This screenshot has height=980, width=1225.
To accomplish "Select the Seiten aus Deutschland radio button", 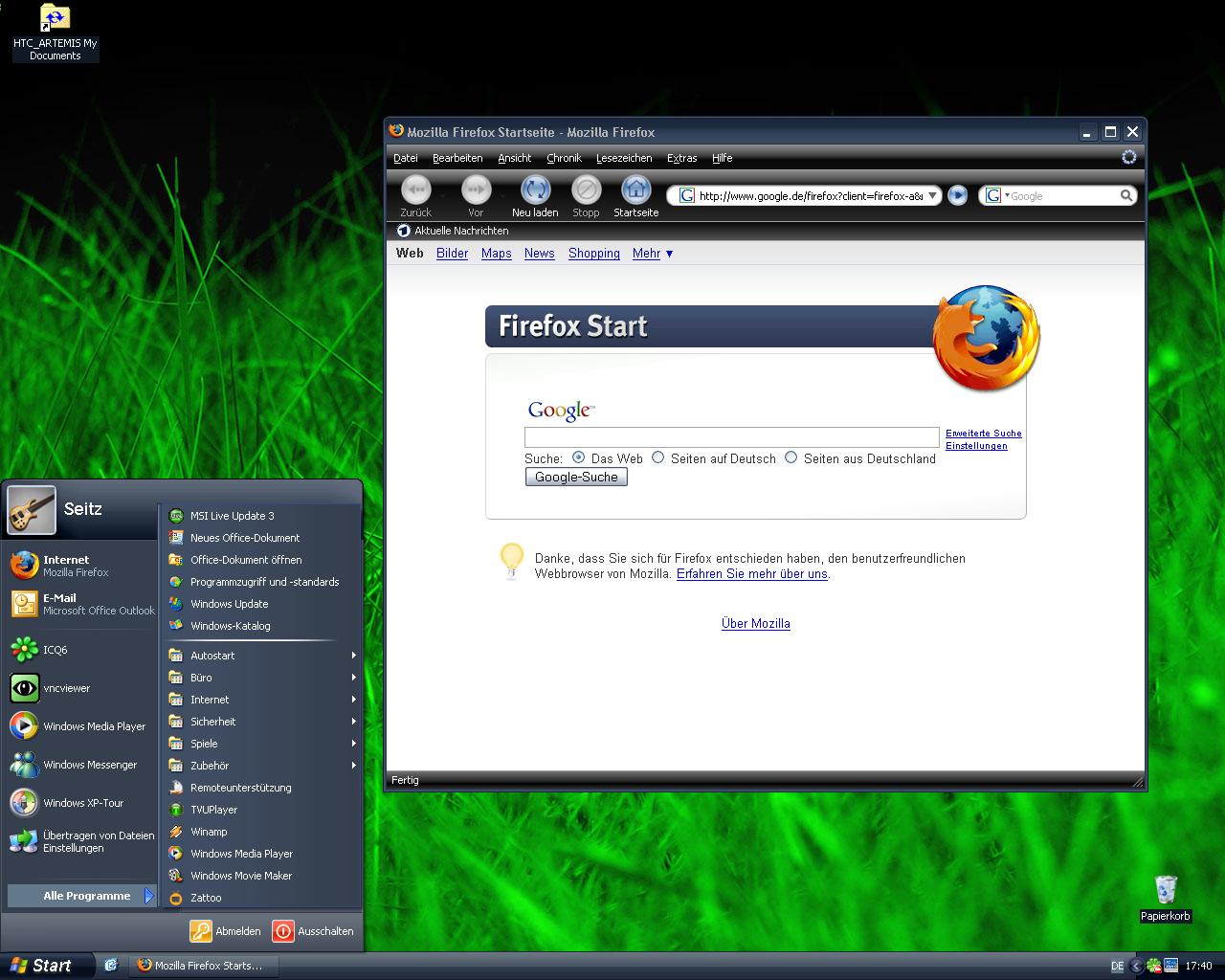I will pos(791,457).
